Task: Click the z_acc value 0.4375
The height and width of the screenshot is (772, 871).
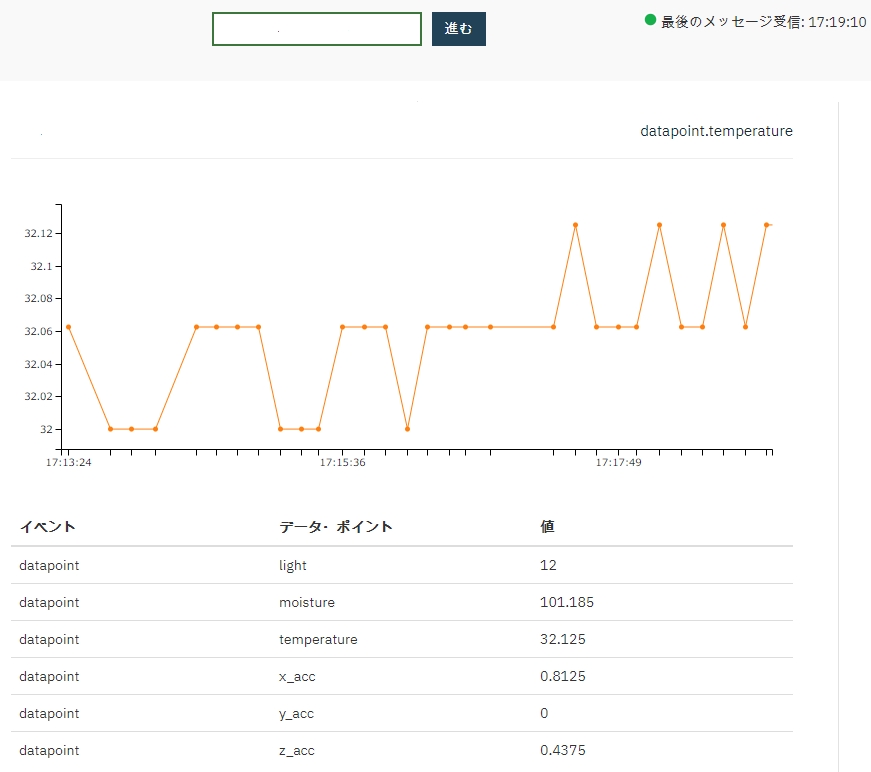Action: (562, 750)
